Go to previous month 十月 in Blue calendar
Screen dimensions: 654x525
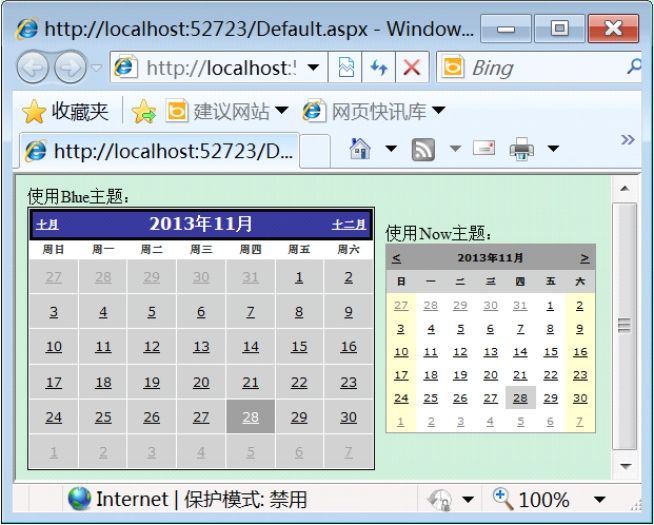click(47, 225)
